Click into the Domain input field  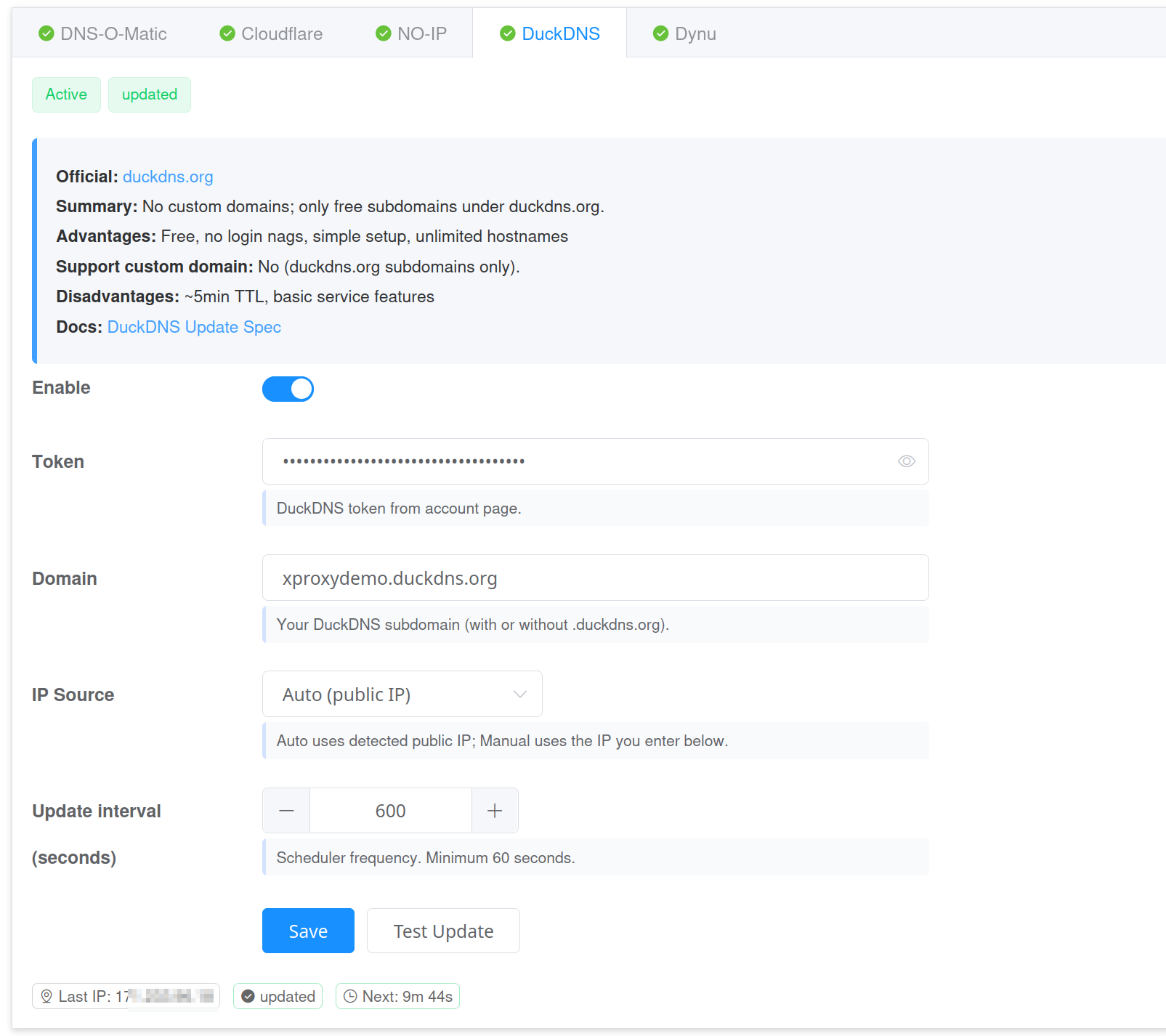[595, 578]
